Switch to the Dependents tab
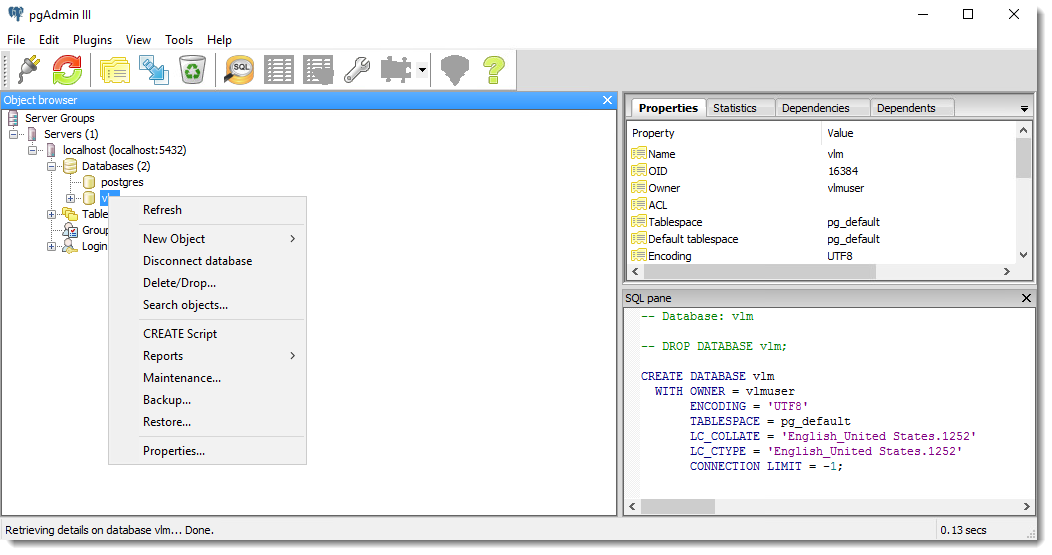1052x555 pixels. pyautogui.click(x=912, y=108)
